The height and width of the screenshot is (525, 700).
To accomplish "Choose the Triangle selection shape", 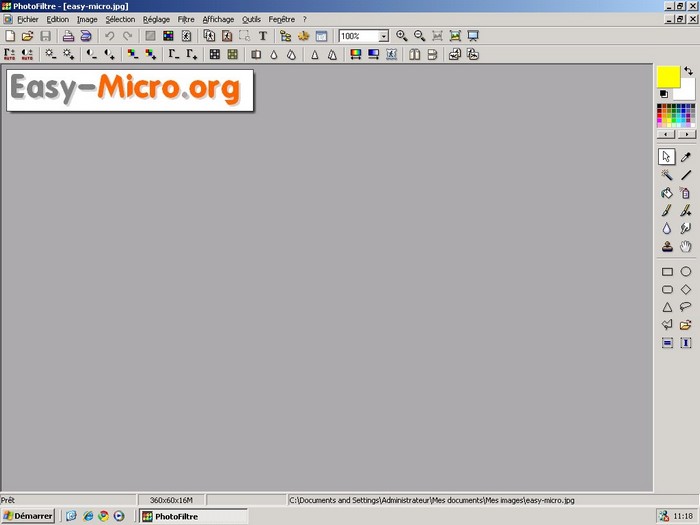I will pos(667,307).
